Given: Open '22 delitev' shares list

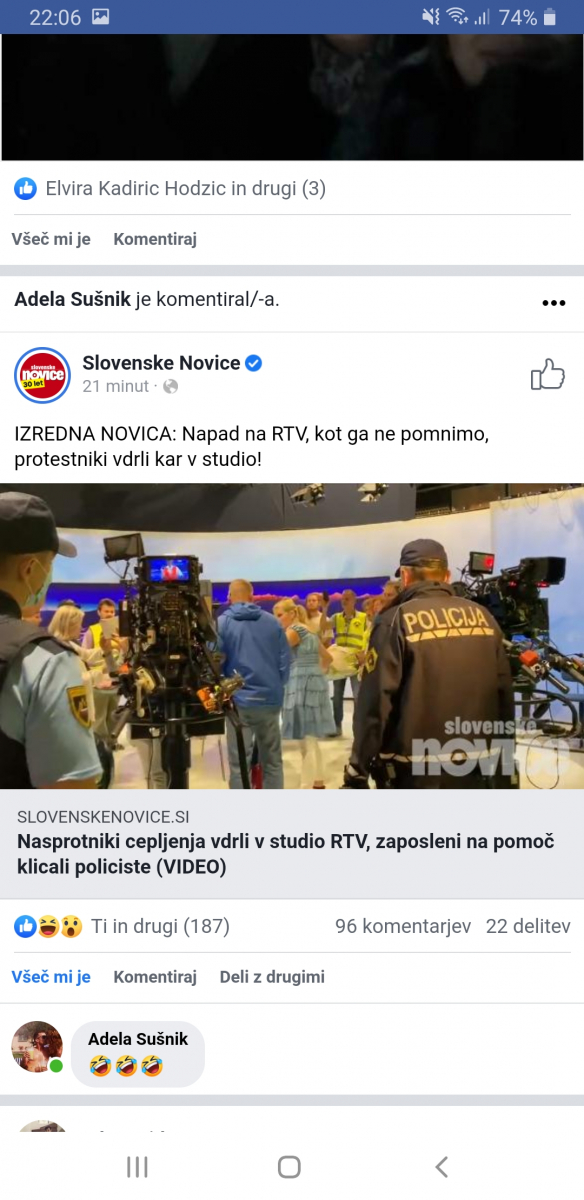Looking at the screenshot, I should point(528,927).
